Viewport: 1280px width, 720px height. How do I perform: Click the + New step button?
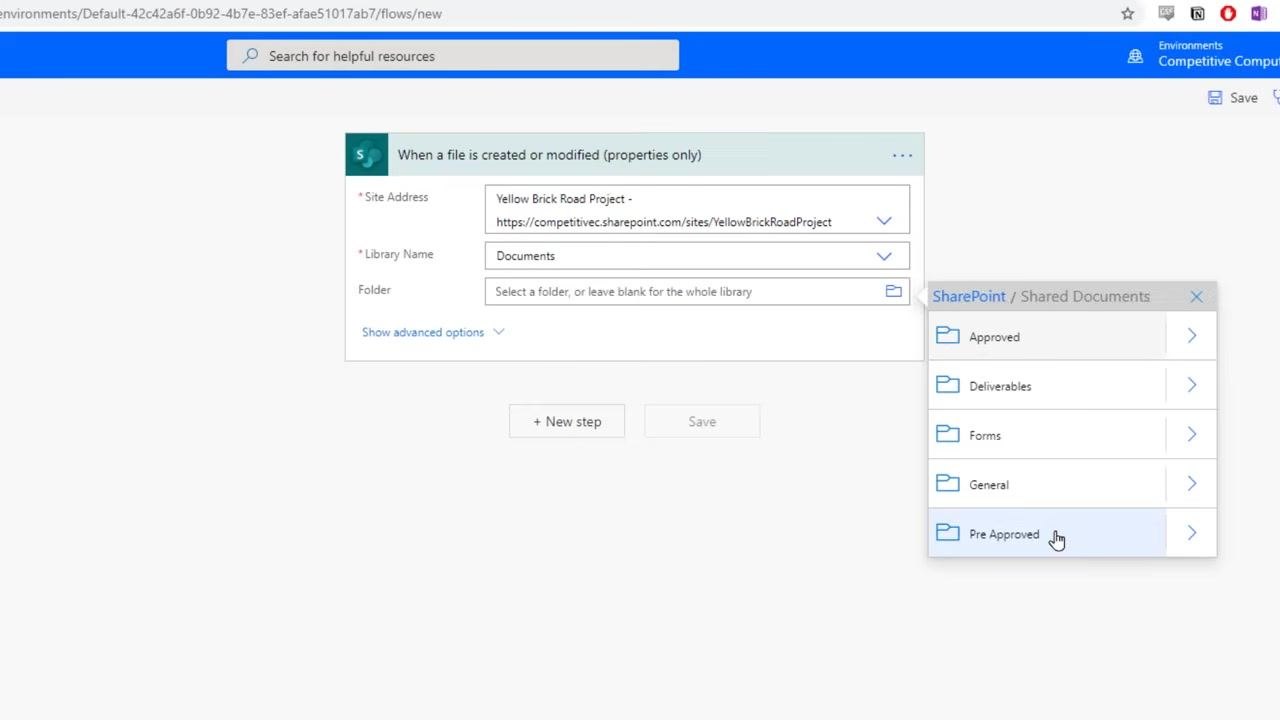click(x=567, y=421)
